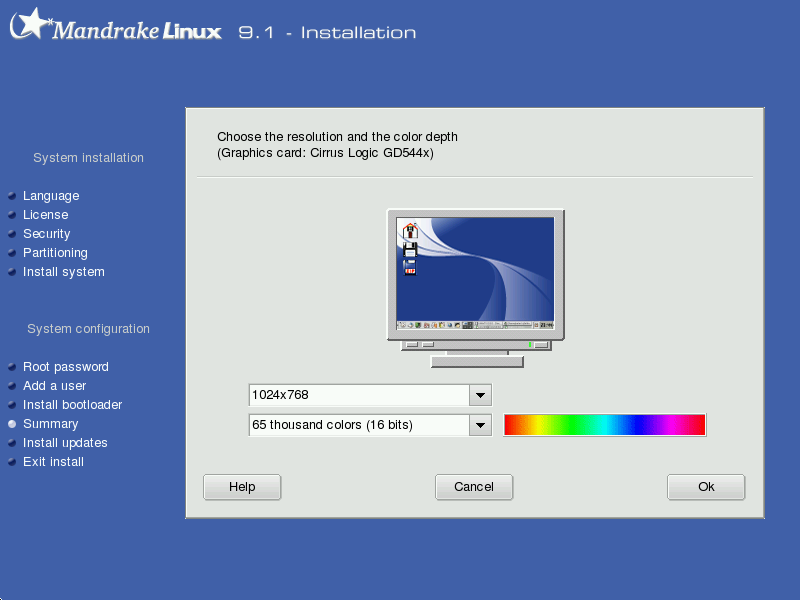Screen dimensions: 800x600
Task: Click the "Partitioning" step label
Action: pos(55,253)
